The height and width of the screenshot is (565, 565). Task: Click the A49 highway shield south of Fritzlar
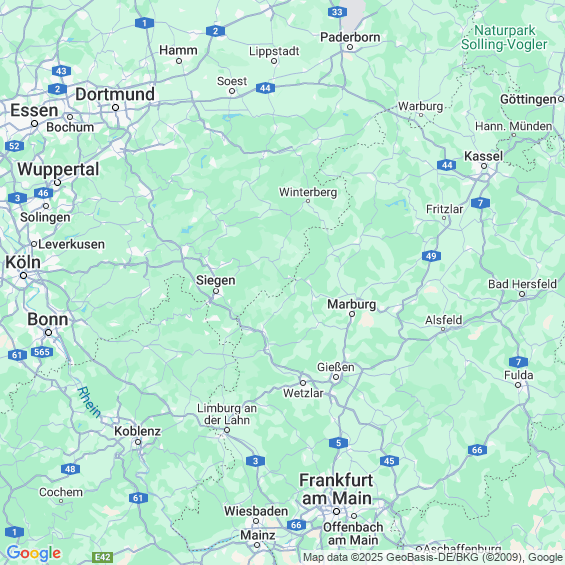click(x=431, y=256)
